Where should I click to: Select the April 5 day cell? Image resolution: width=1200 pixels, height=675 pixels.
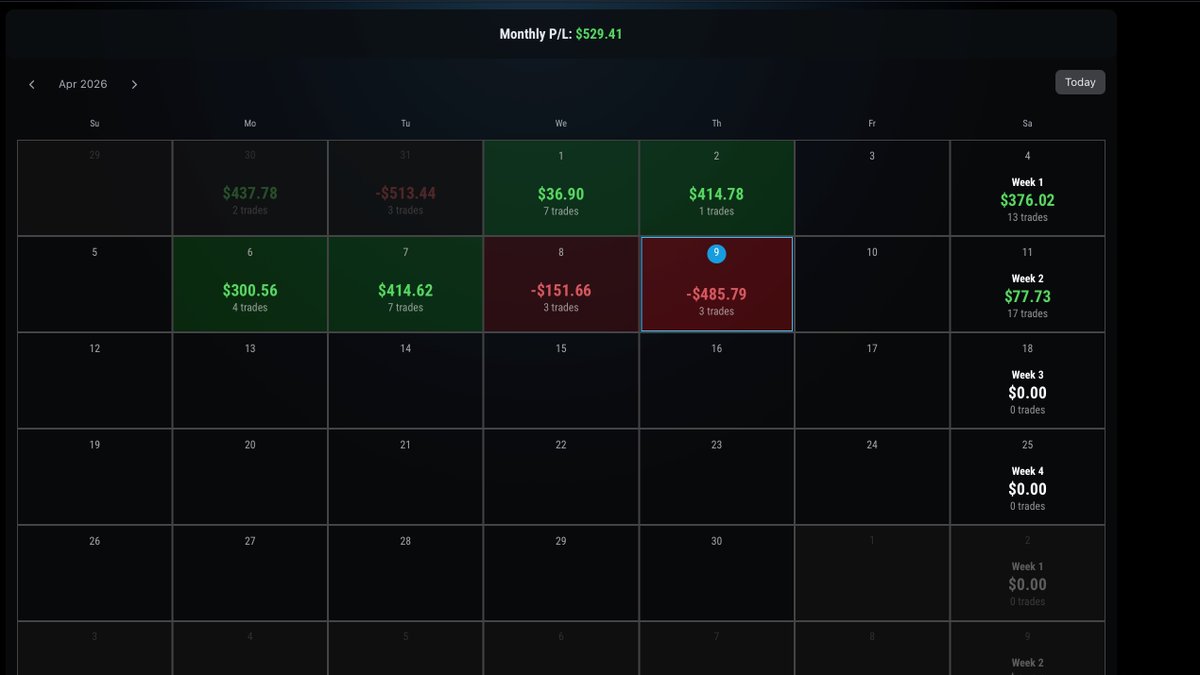point(94,284)
